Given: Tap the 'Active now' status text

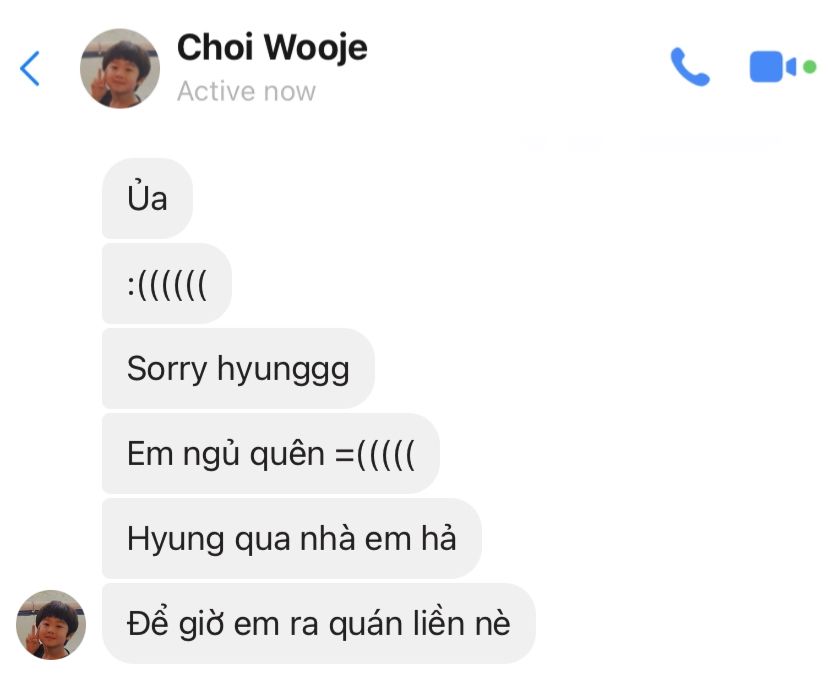Looking at the screenshot, I should (x=246, y=91).
